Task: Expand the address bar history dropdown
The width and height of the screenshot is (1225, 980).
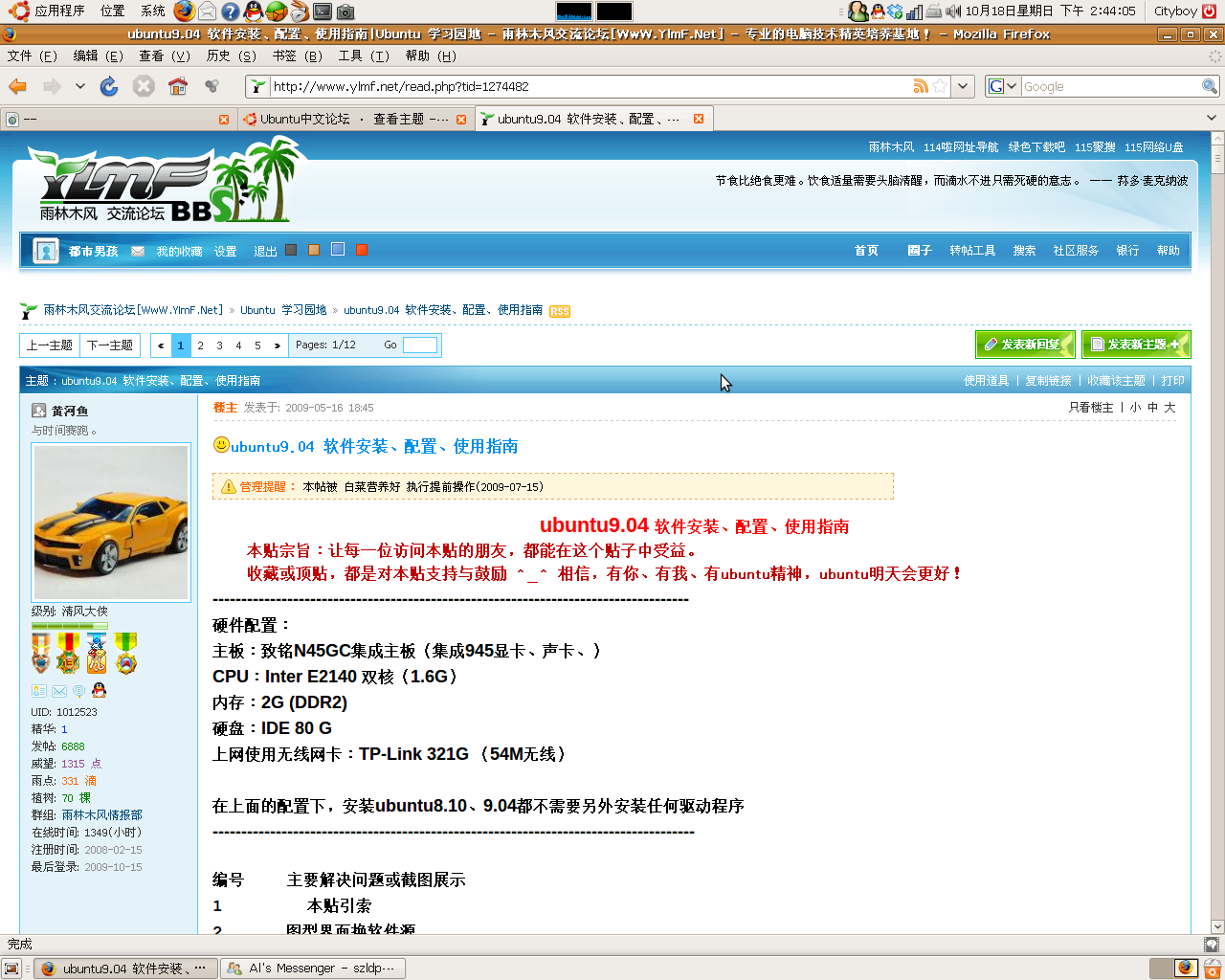Action: [x=963, y=86]
